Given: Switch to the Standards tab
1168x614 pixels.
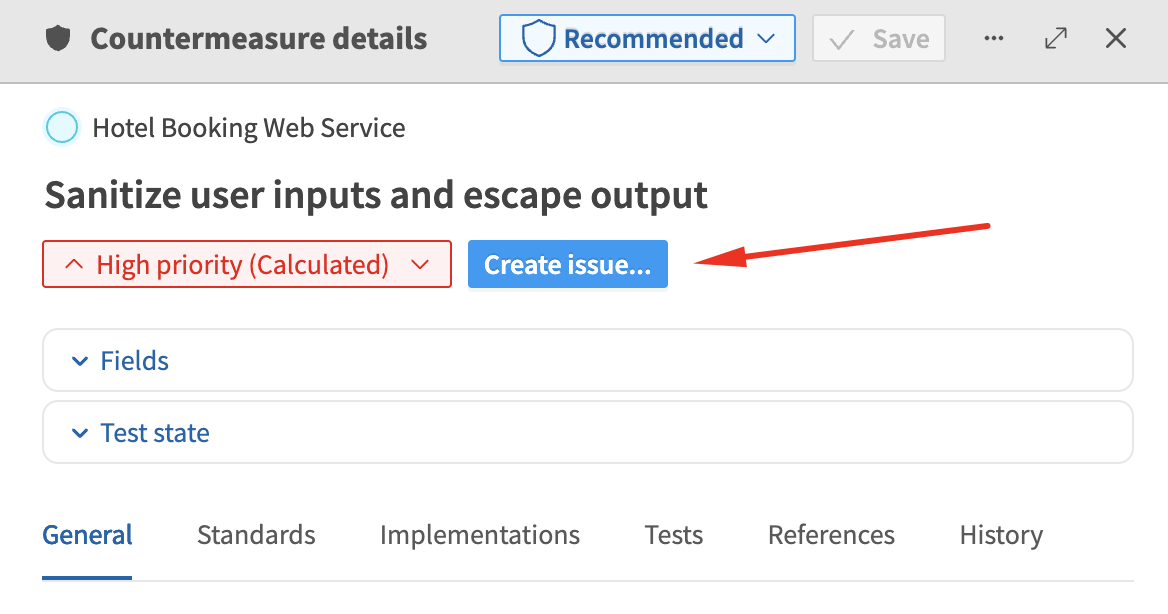Looking at the screenshot, I should tap(256, 535).
